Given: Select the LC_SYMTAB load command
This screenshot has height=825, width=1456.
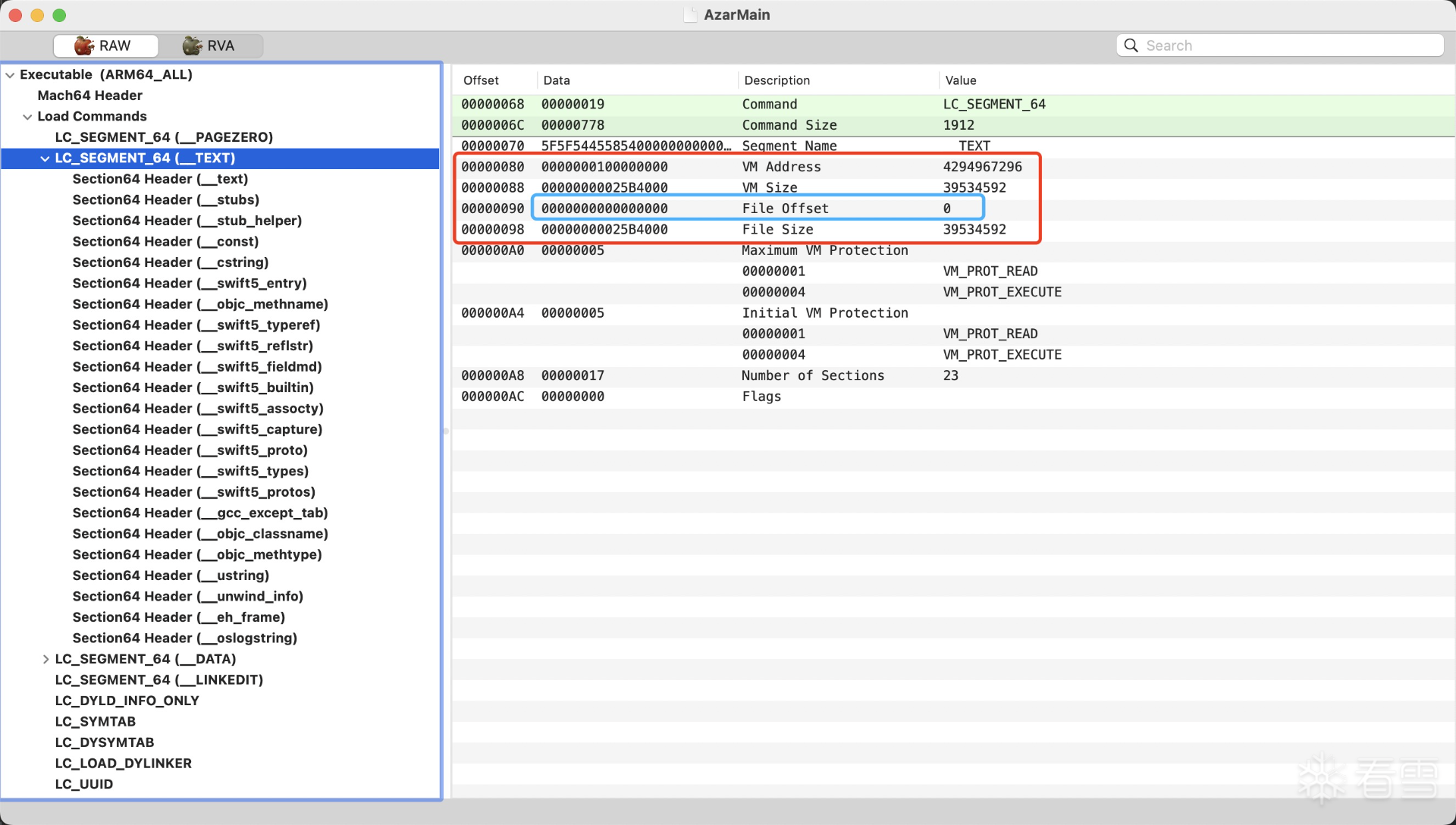Looking at the screenshot, I should coord(95,722).
